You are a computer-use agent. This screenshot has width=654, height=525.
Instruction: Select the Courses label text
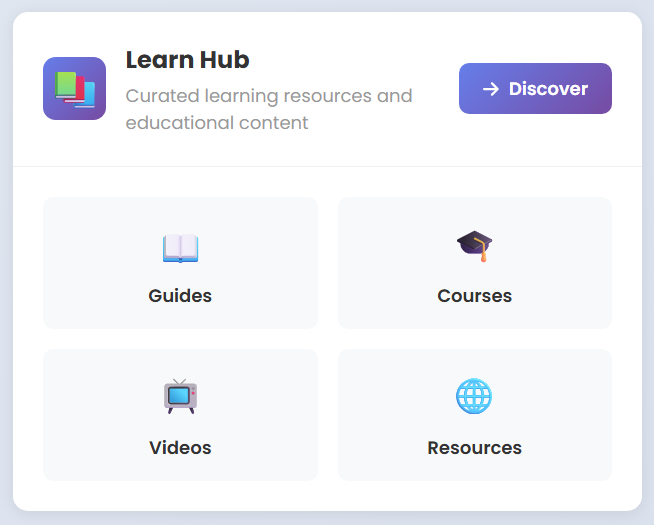(475, 296)
